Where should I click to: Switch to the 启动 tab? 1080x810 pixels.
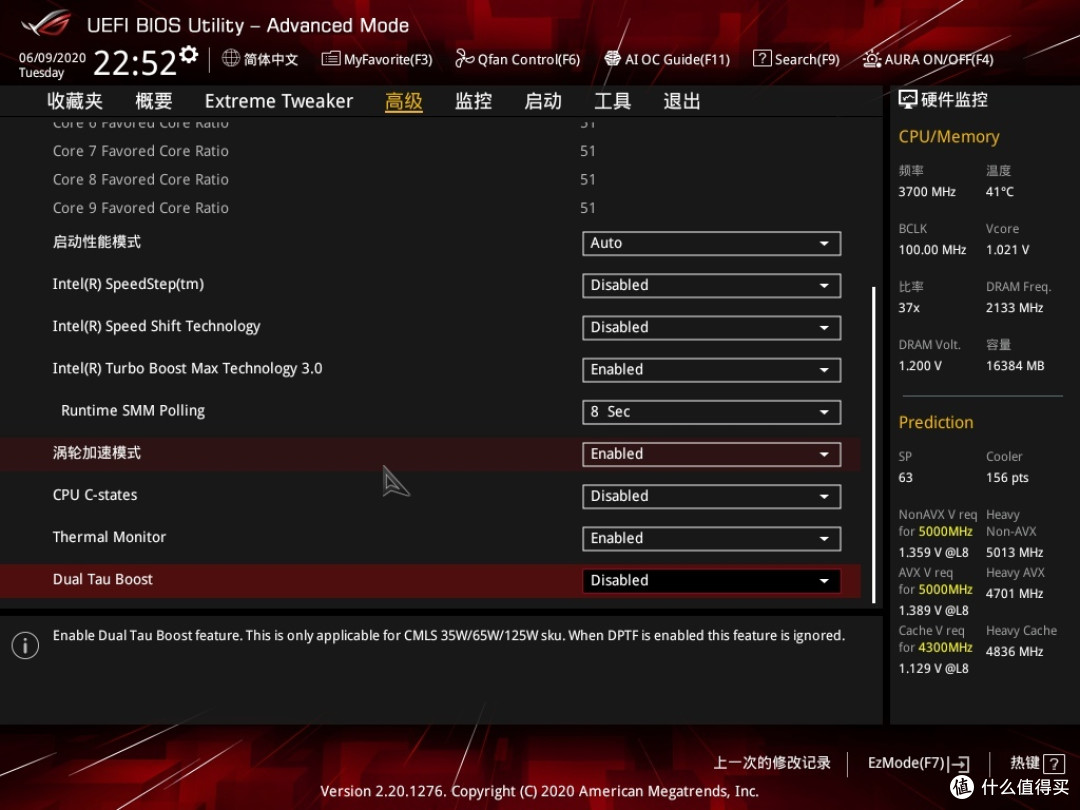coord(543,101)
